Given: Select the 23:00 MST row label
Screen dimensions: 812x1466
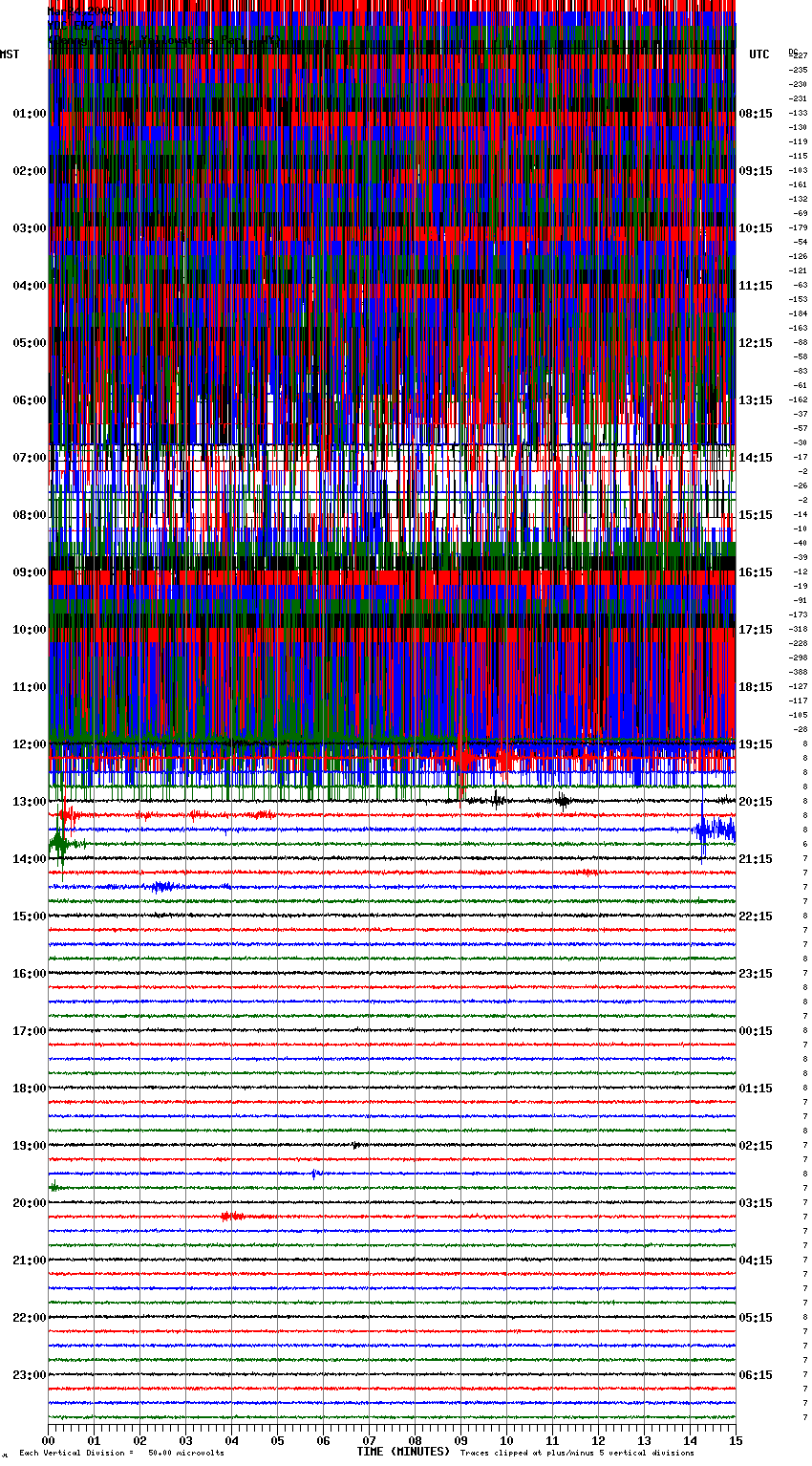Looking at the screenshot, I should (30, 1375).
